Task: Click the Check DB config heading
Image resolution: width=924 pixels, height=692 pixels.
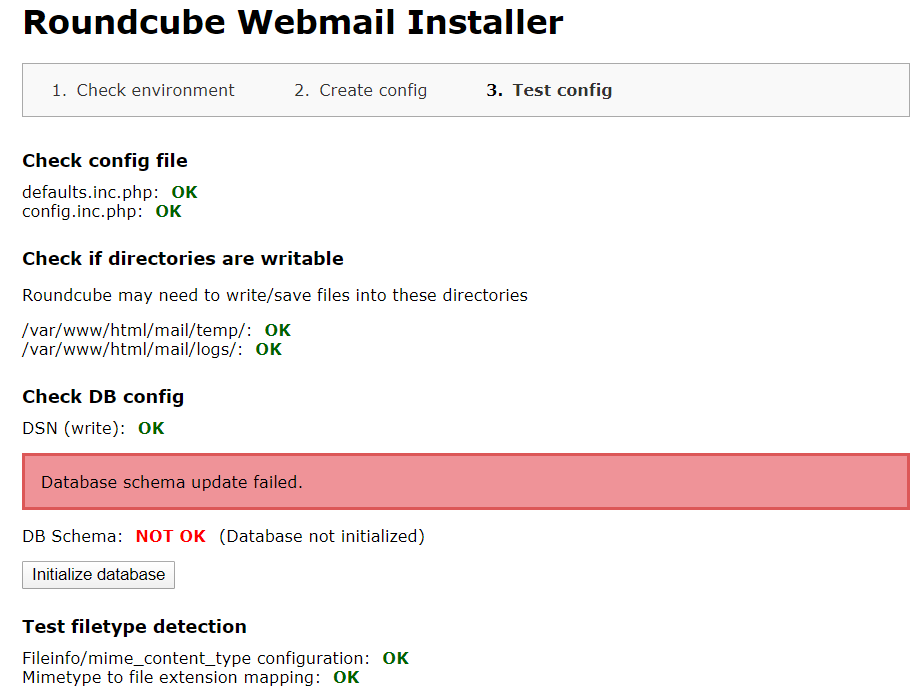Action: (x=103, y=396)
